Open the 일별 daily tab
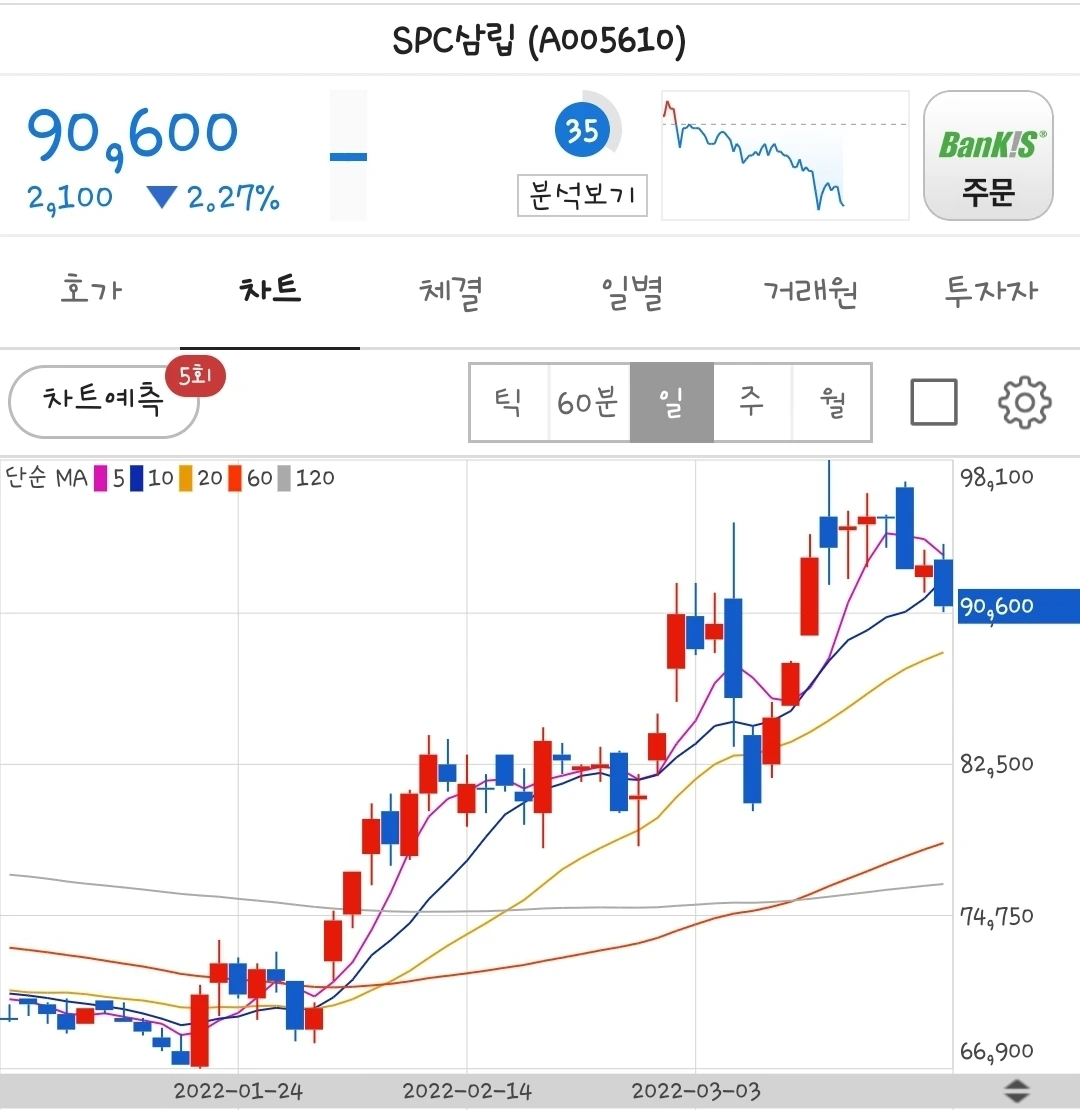This screenshot has width=1080, height=1110. coord(632,292)
